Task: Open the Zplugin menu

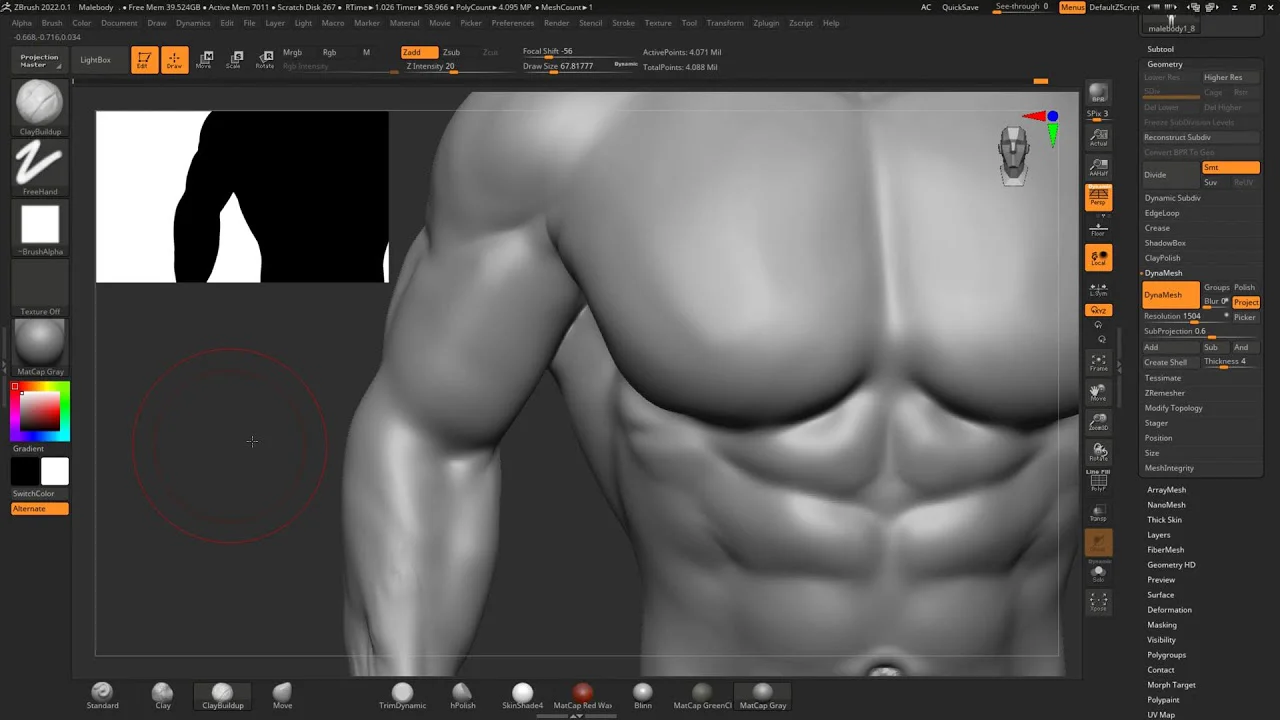Action: (x=766, y=23)
